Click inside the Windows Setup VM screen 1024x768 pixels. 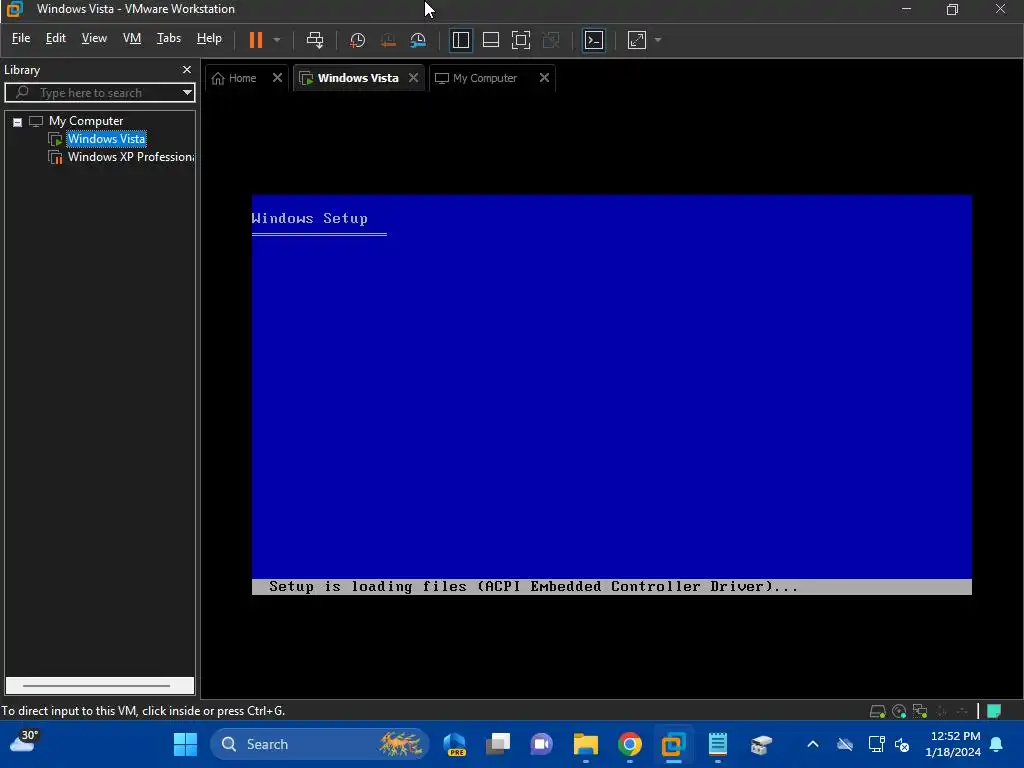coord(611,394)
